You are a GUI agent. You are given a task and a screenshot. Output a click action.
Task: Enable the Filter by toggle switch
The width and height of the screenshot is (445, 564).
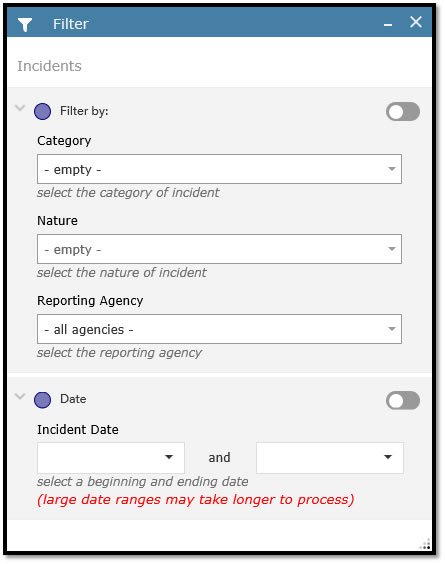(403, 112)
